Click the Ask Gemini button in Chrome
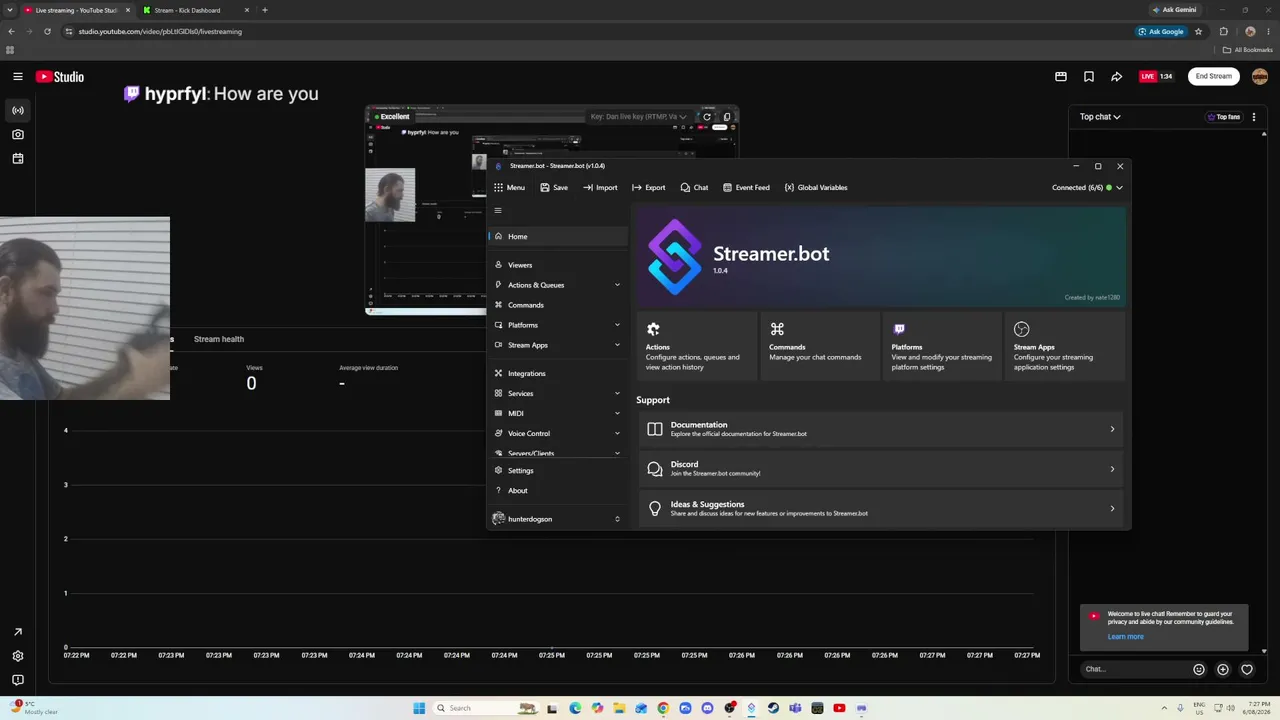This screenshot has width=1280, height=720. click(1174, 10)
